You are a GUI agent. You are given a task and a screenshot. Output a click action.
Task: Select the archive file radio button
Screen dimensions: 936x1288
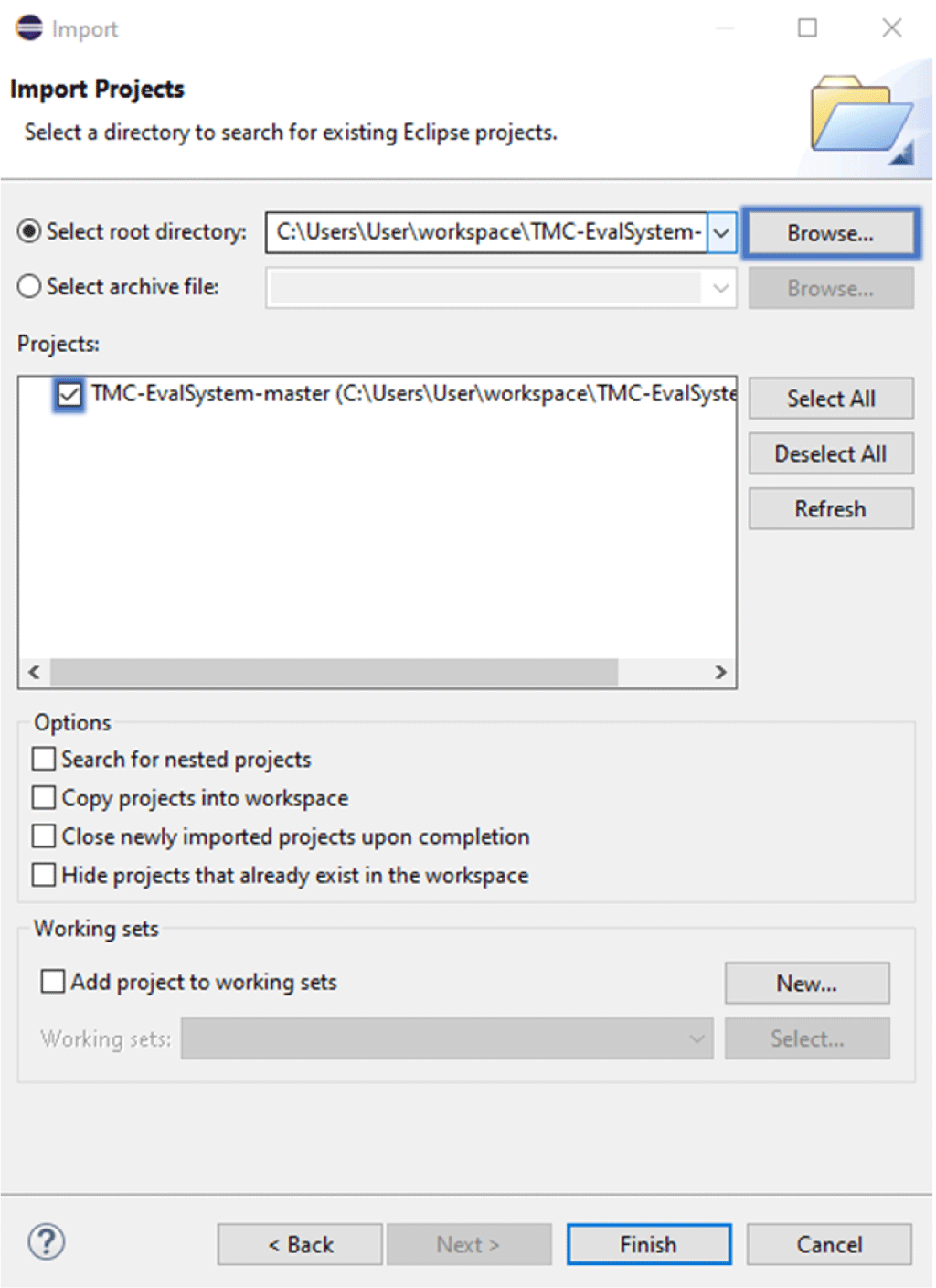tap(29, 286)
